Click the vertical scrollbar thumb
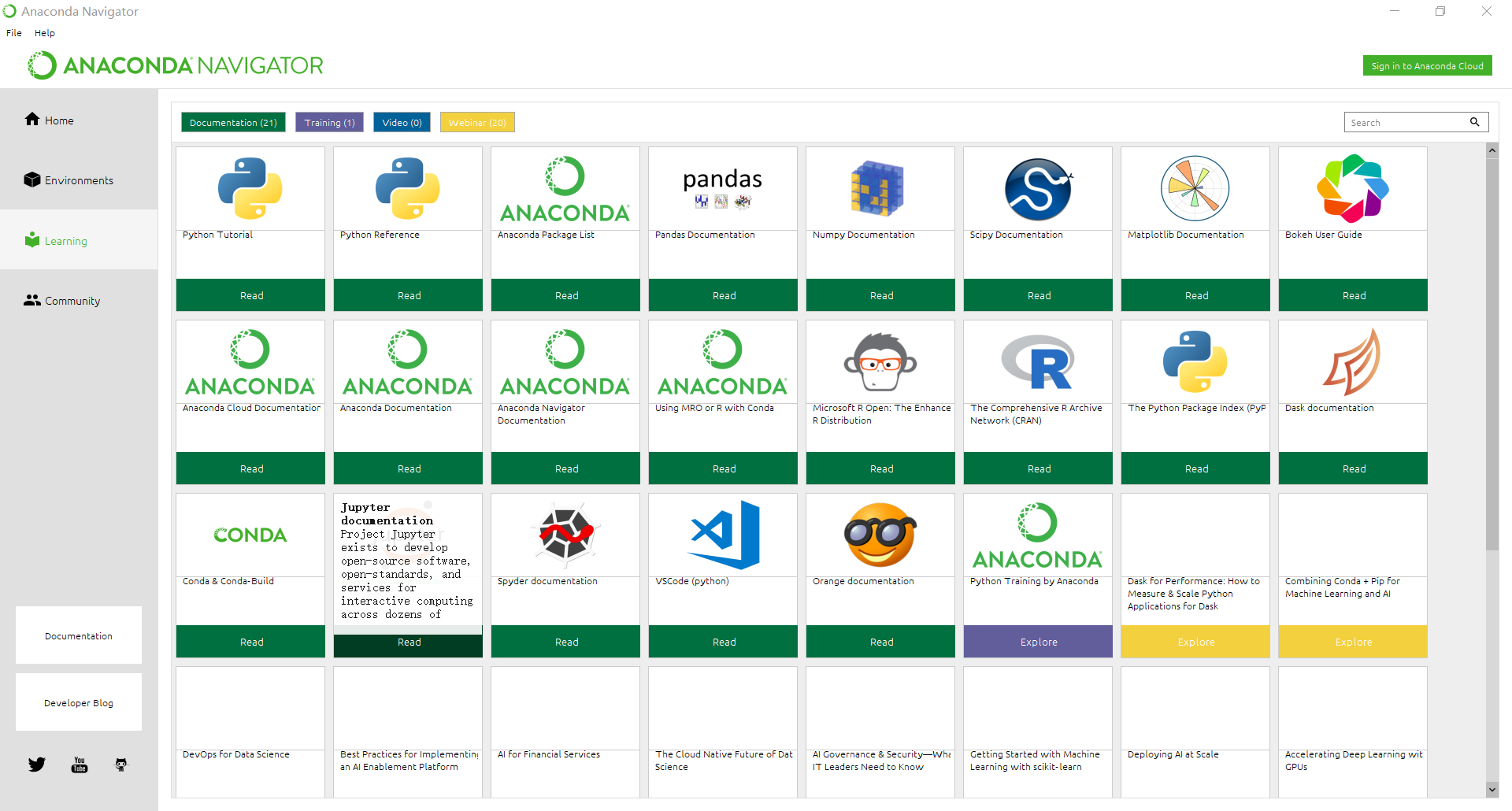The image size is (1512, 811). [x=1492, y=354]
